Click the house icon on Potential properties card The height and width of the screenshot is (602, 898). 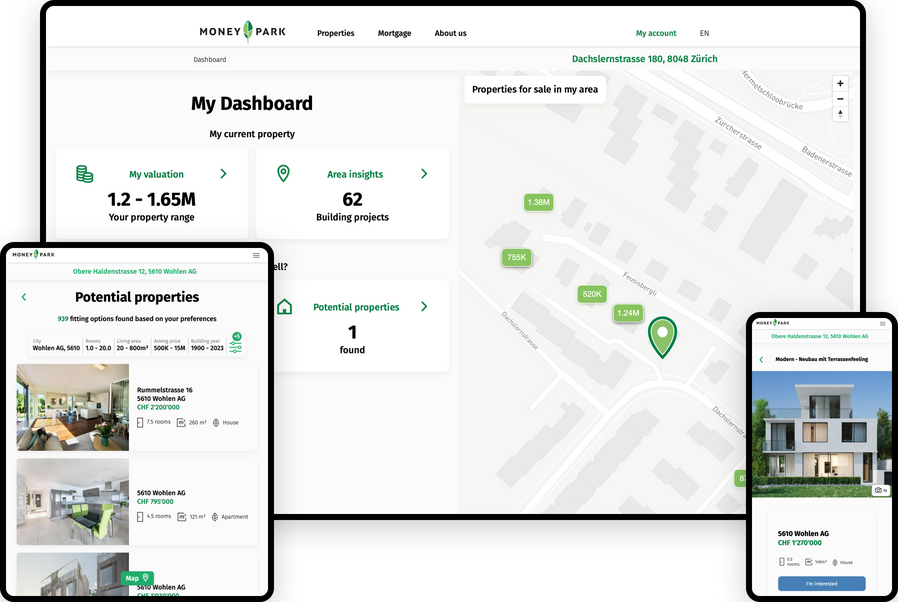click(x=284, y=306)
